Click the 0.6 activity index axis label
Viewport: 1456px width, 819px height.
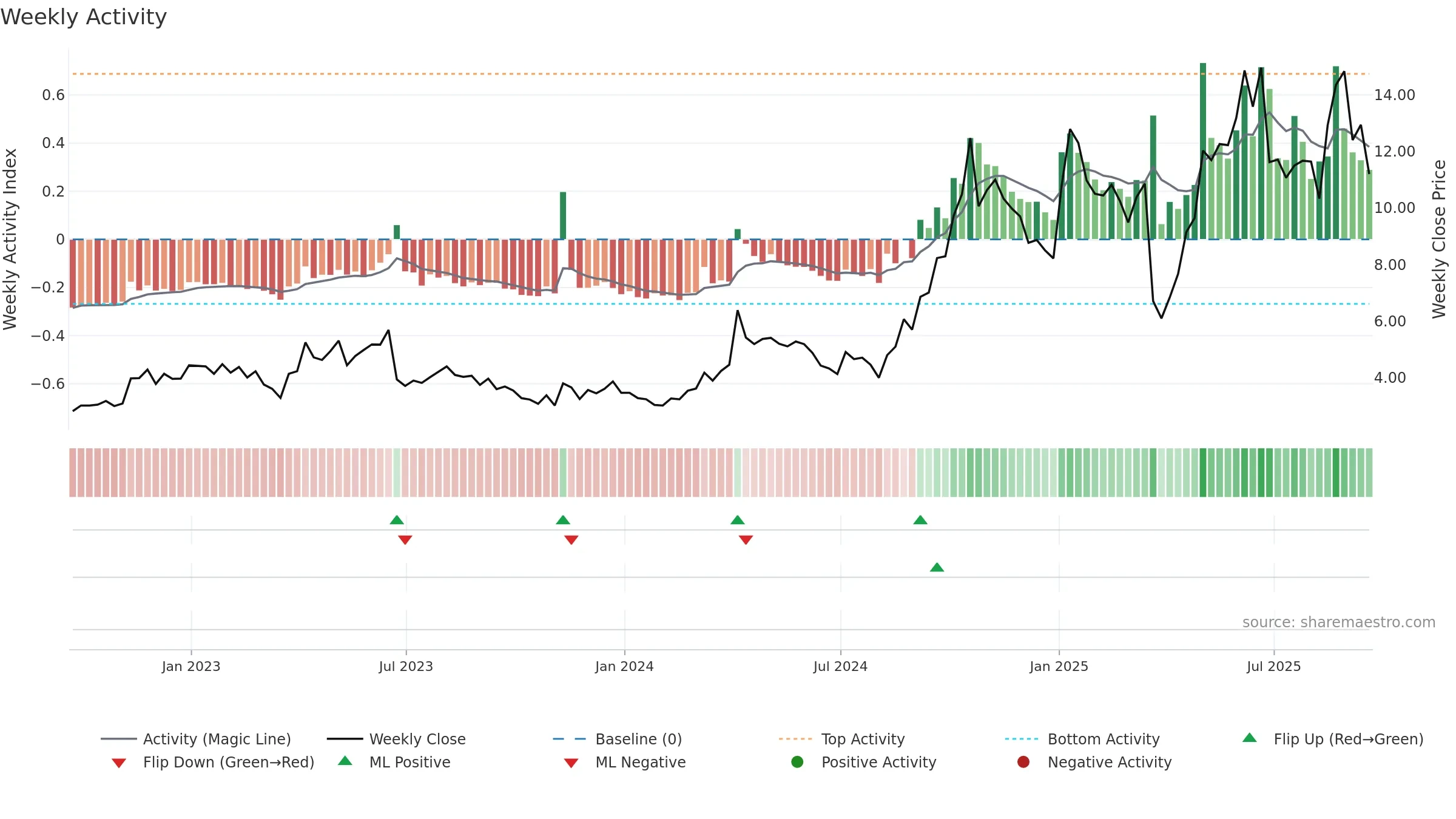click(53, 95)
